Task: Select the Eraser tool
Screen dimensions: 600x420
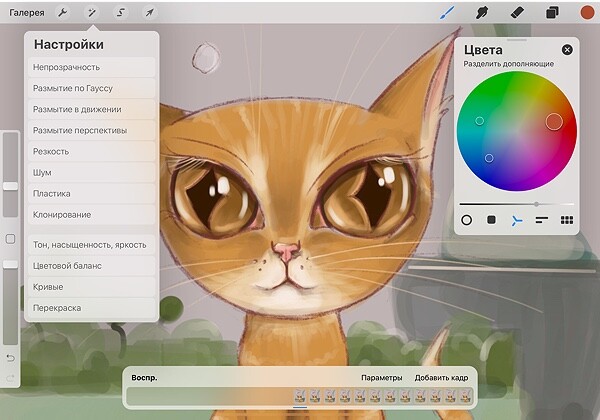Action: 517,13
